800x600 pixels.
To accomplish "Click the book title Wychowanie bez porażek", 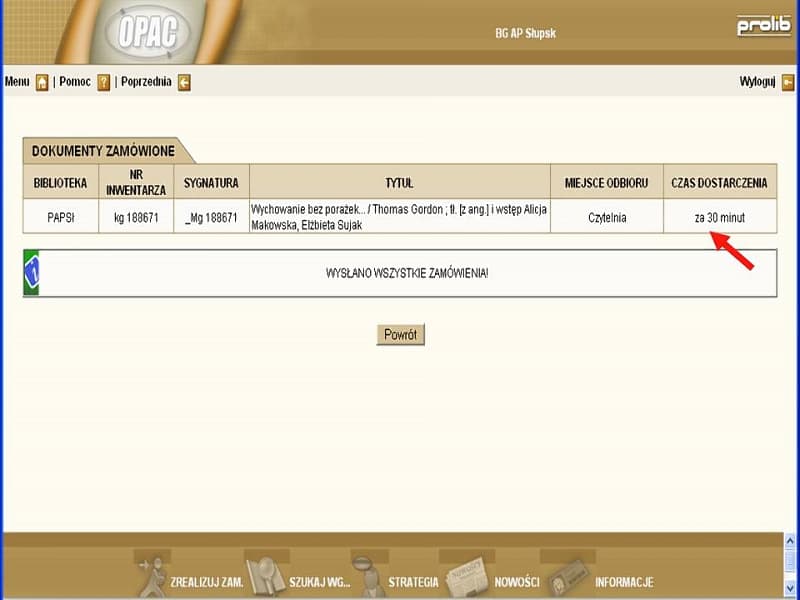I will pos(400,217).
